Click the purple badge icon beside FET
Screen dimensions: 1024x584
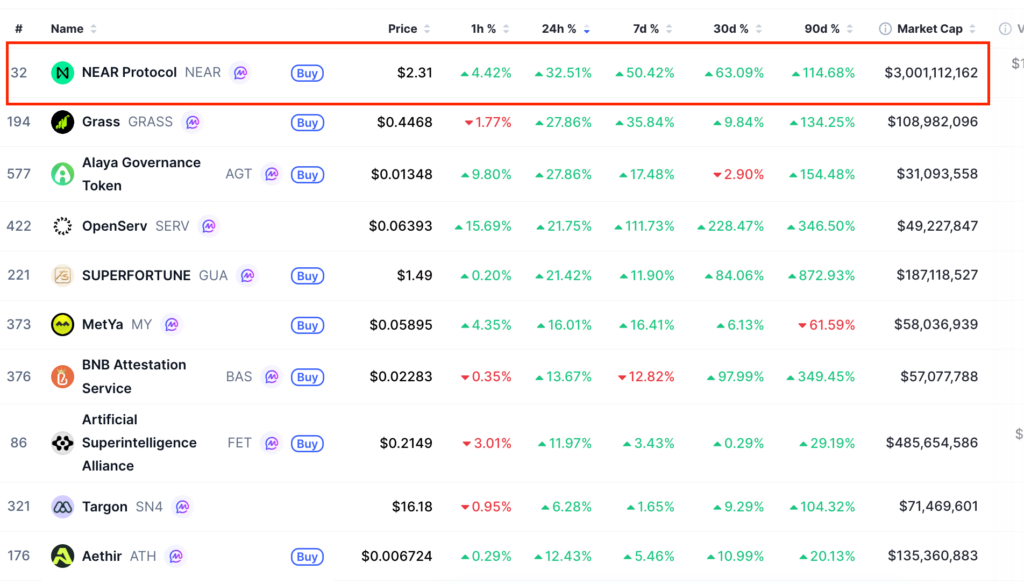pyautogui.click(x=272, y=444)
